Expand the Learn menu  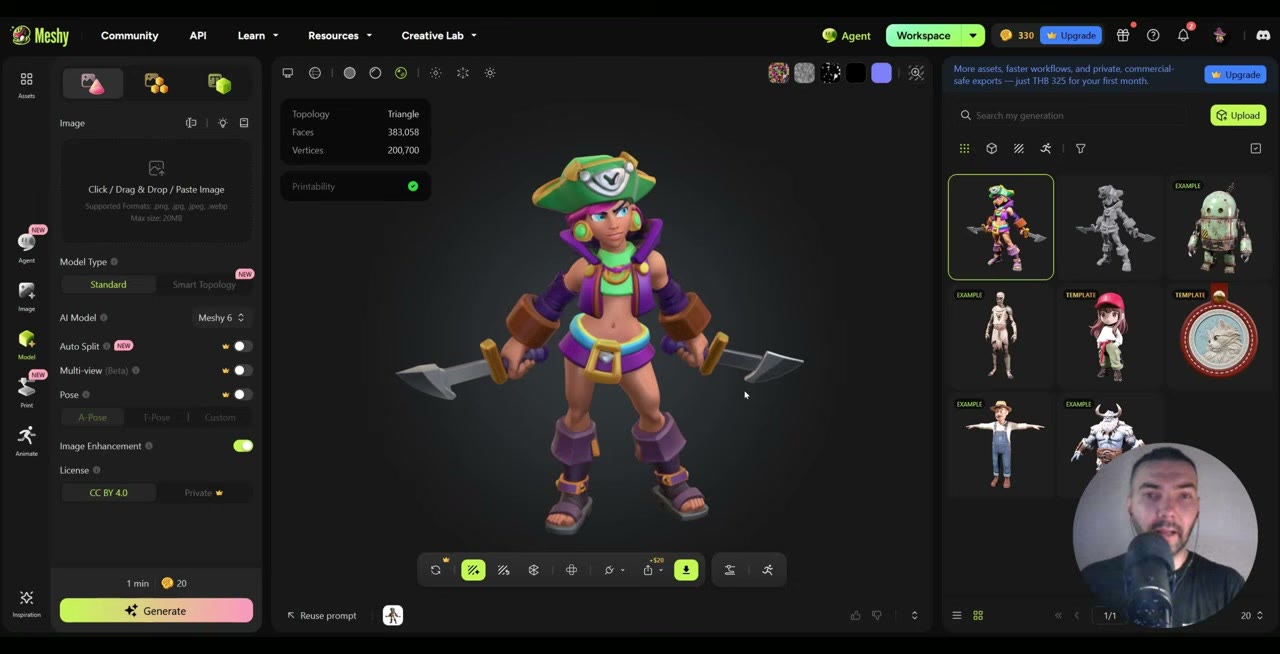(258, 35)
